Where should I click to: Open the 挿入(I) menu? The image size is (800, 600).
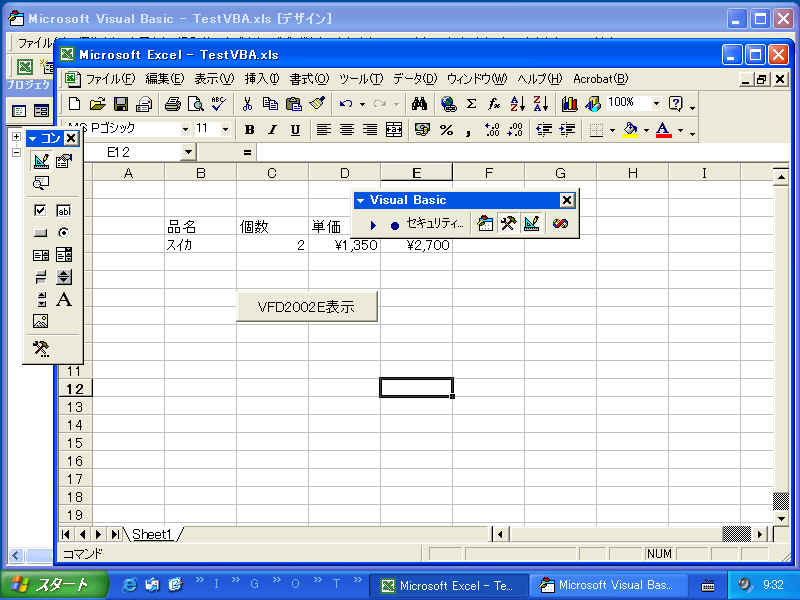(x=262, y=79)
